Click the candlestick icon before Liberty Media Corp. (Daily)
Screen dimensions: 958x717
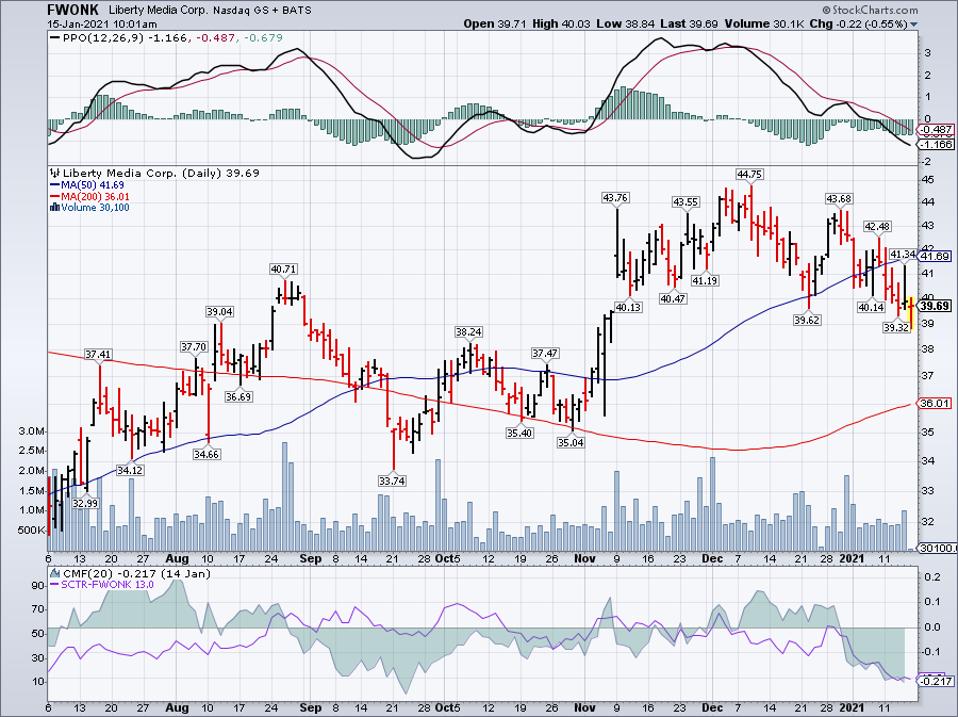point(54,173)
